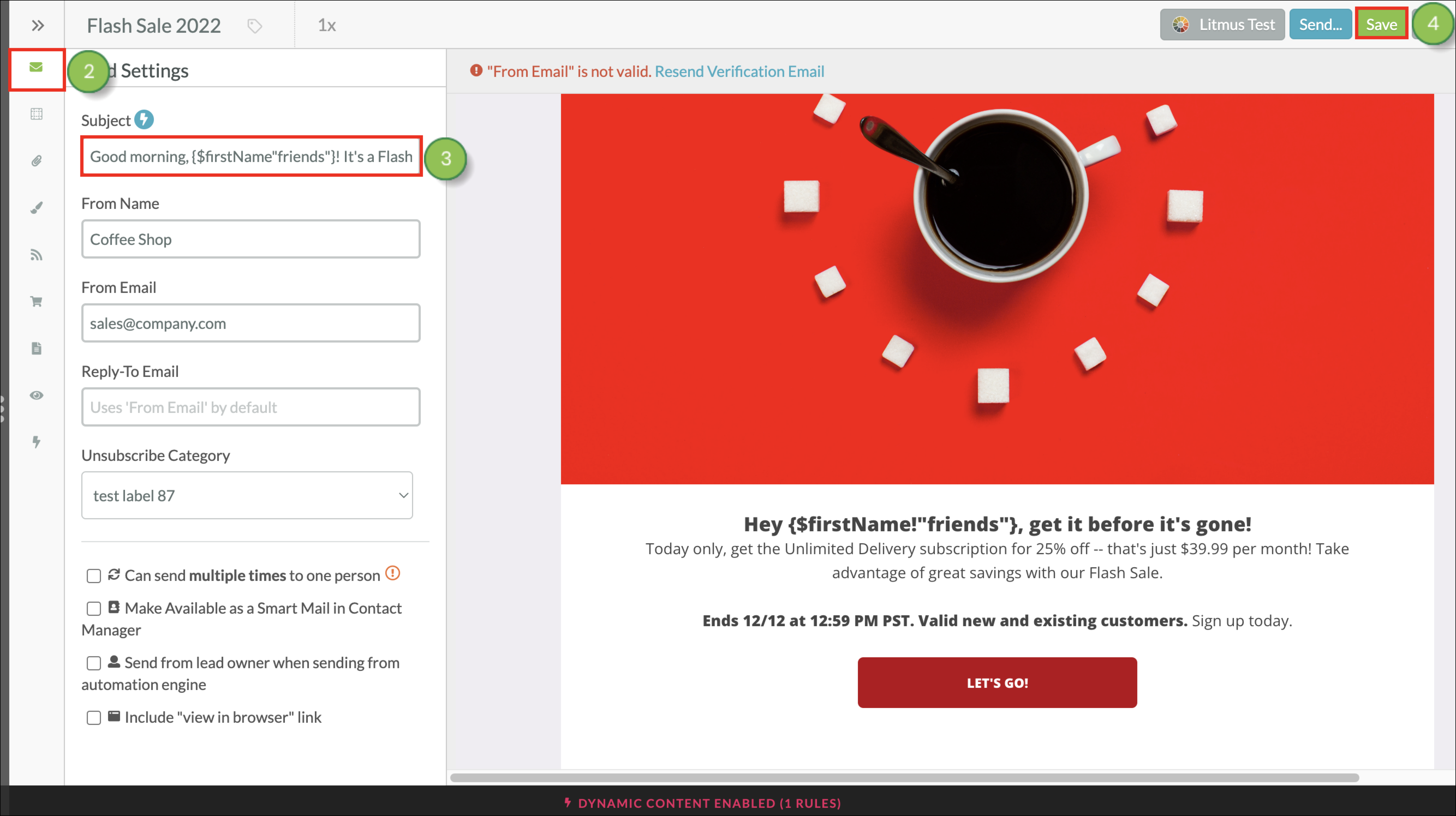Click the contact card icon beside Smart Mail

[x=114, y=607]
